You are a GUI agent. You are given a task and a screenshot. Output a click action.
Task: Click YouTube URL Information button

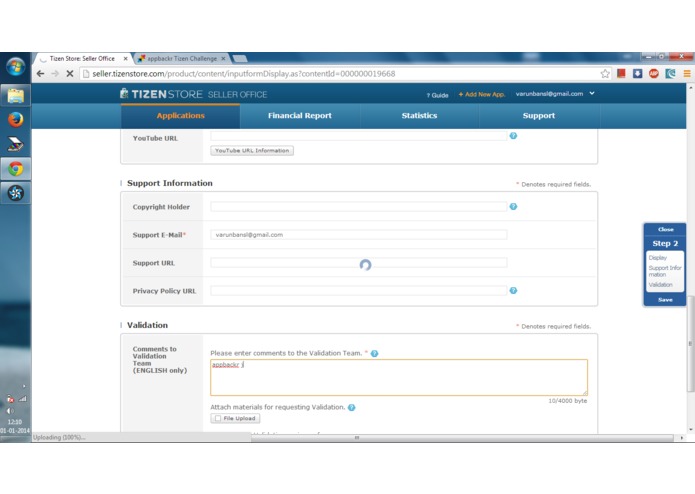point(252,151)
